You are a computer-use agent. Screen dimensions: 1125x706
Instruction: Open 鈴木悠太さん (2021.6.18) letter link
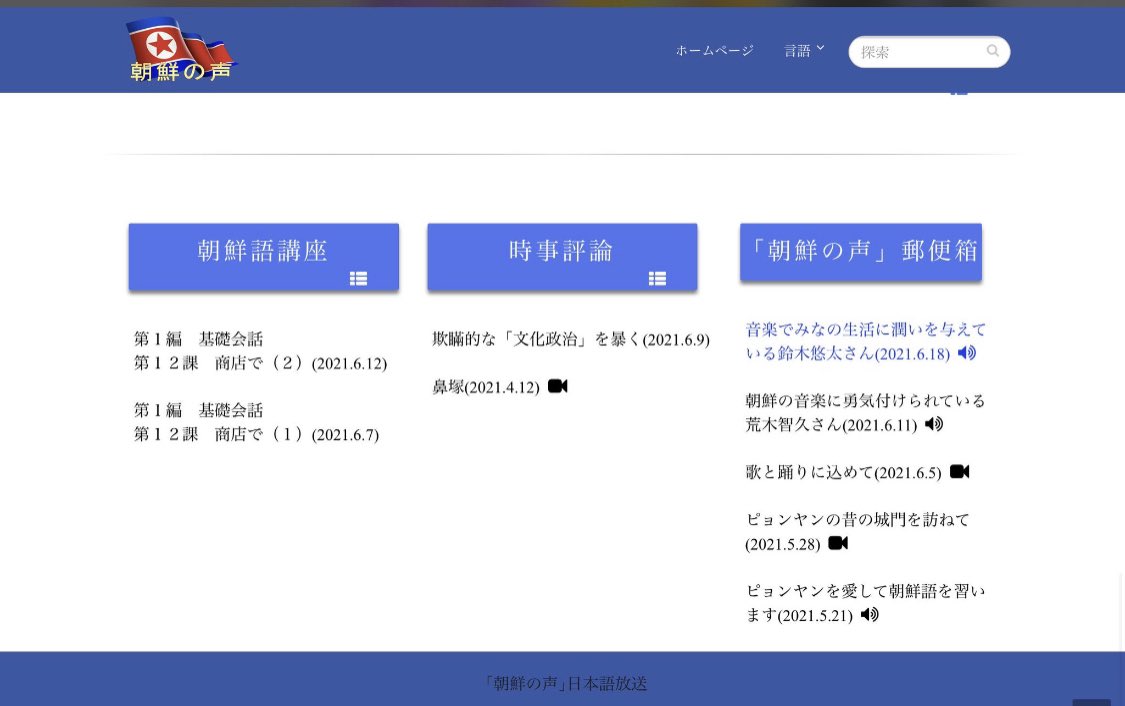click(x=865, y=342)
